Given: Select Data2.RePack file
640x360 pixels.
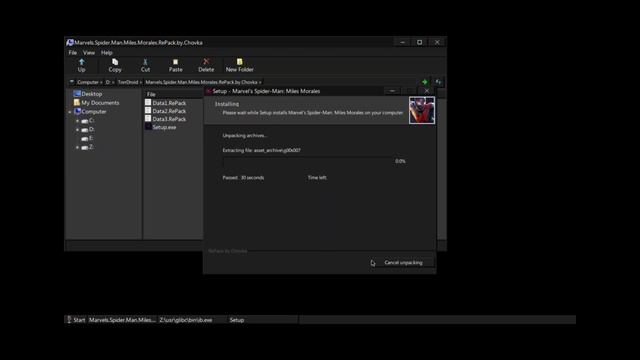Looking at the screenshot, I should coord(169,111).
